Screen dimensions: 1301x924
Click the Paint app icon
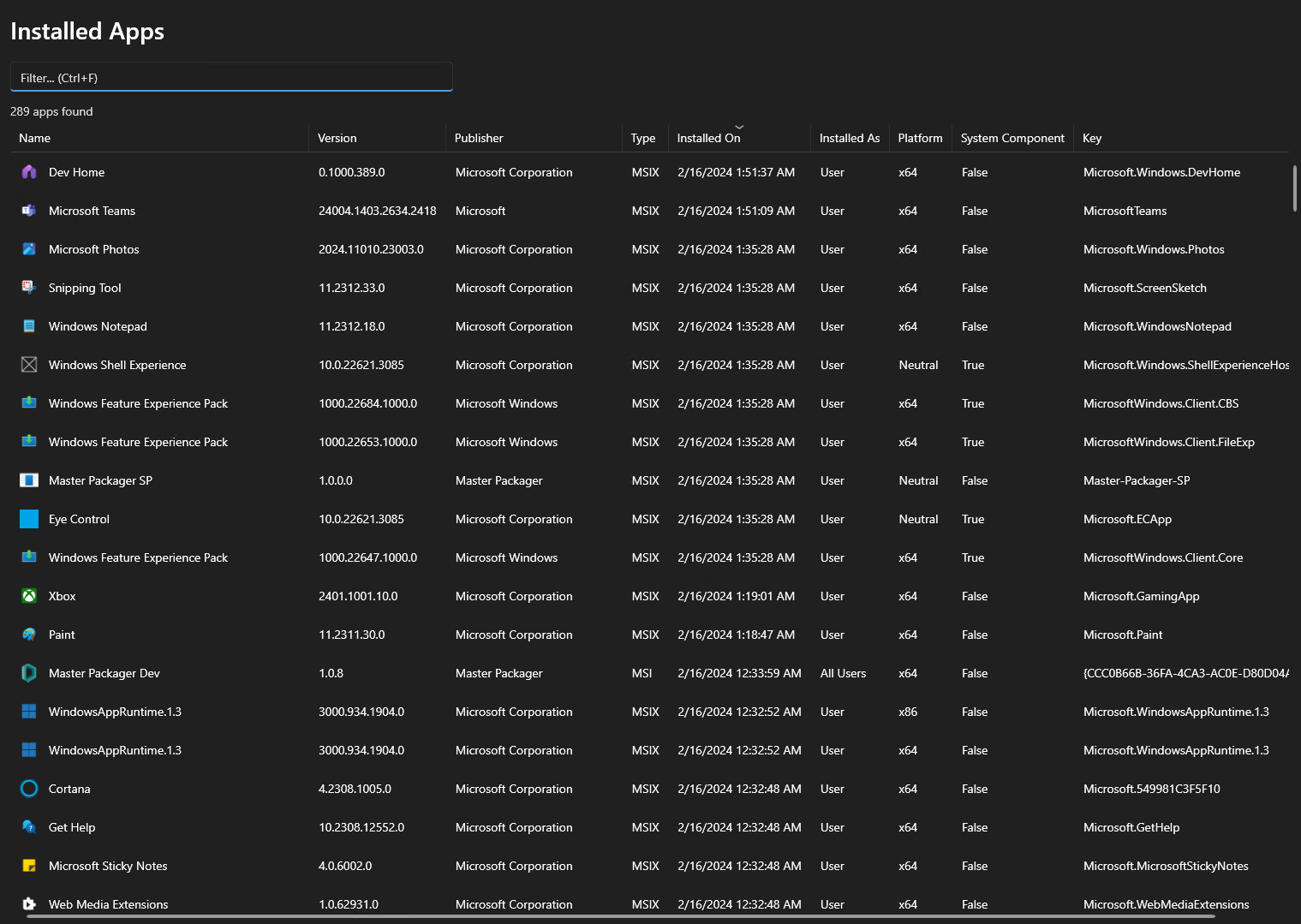click(x=29, y=635)
